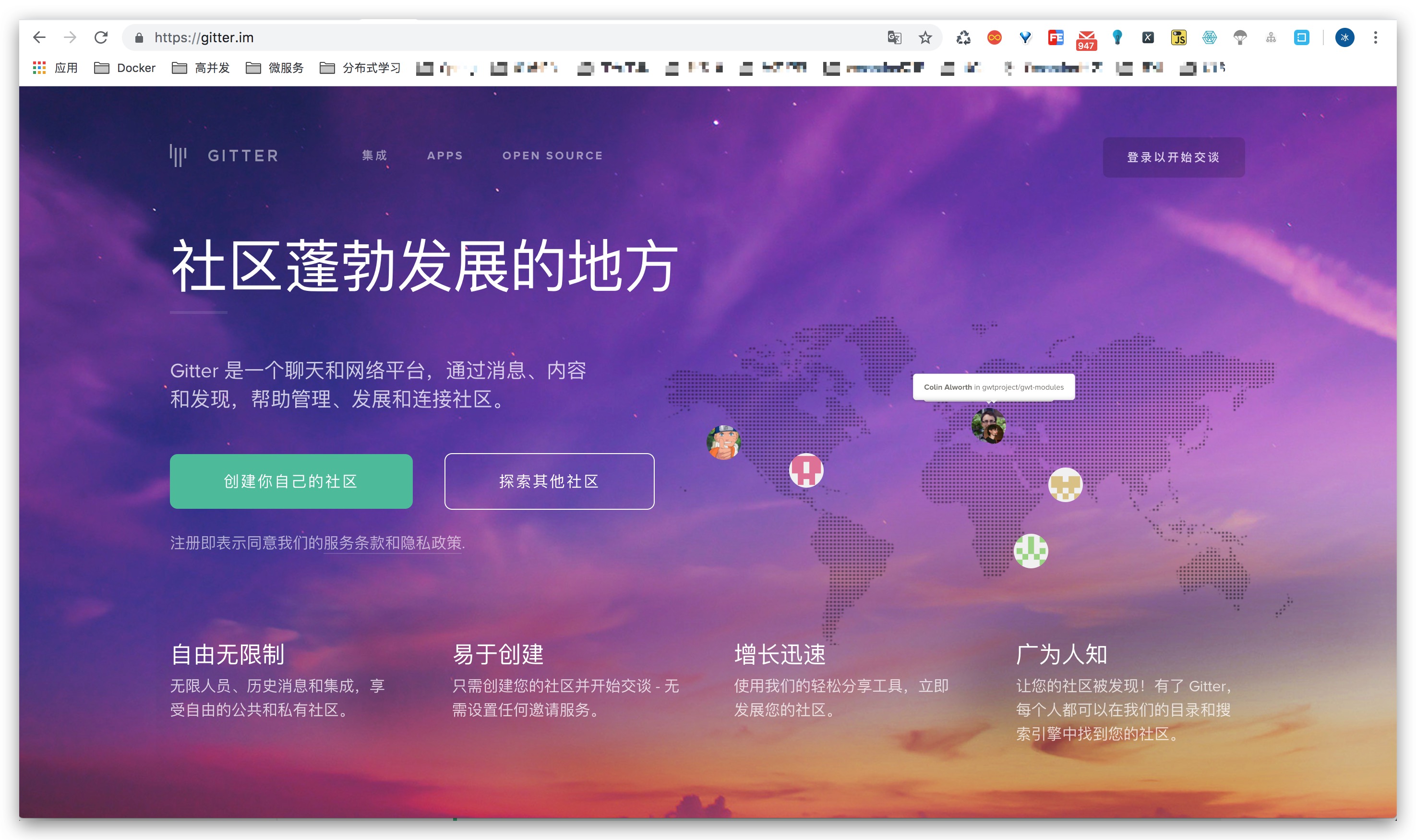Open the dark X extension
1416x840 pixels.
coord(1148,38)
